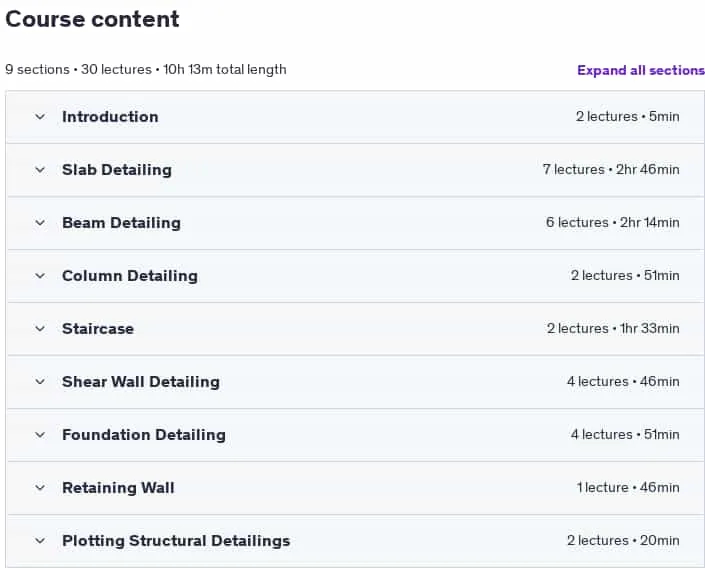
Task: Open the Foundation Detailing section title
Action: tap(144, 435)
